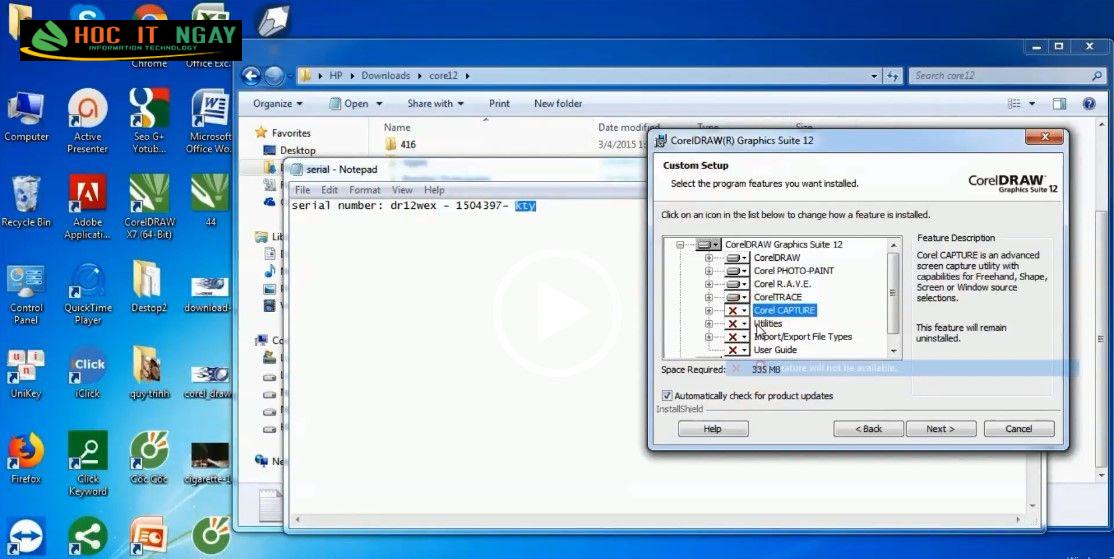Open install option dropdown for Import/Export File Types
Image resolution: width=1114 pixels, height=559 pixels.
736,337
